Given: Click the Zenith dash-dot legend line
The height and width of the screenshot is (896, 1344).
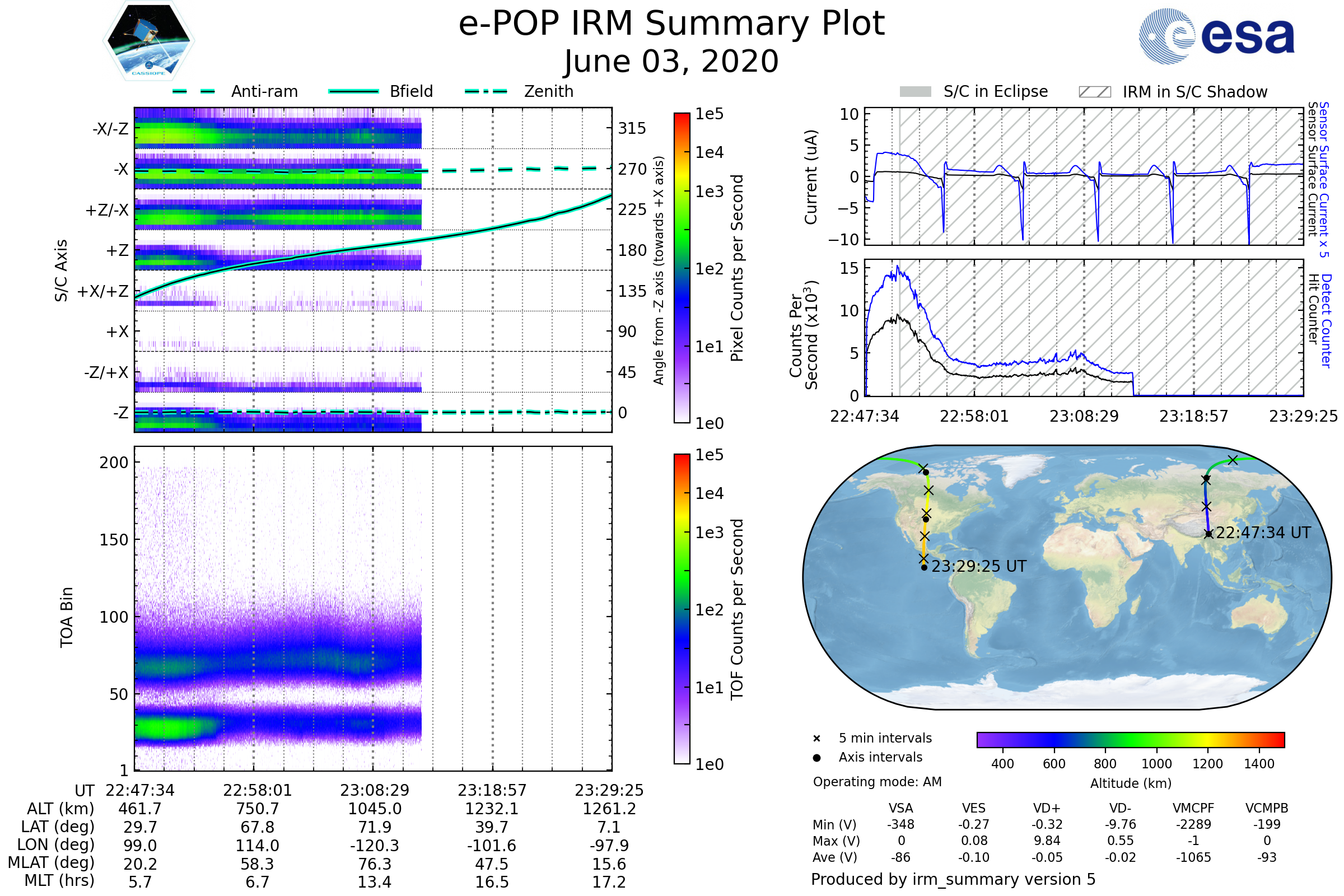Looking at the screenshot, I should pyautogui.click(x=486, y=91).
